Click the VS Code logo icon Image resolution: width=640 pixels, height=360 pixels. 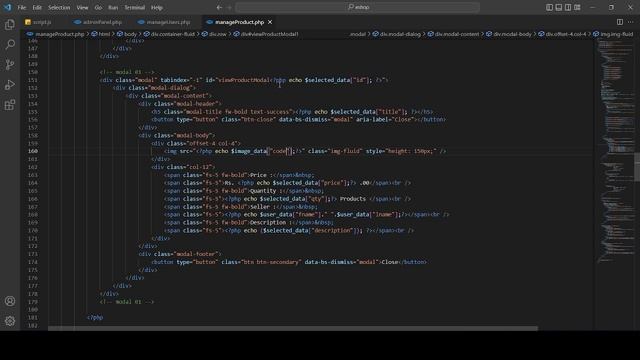(x=7, y=7)
